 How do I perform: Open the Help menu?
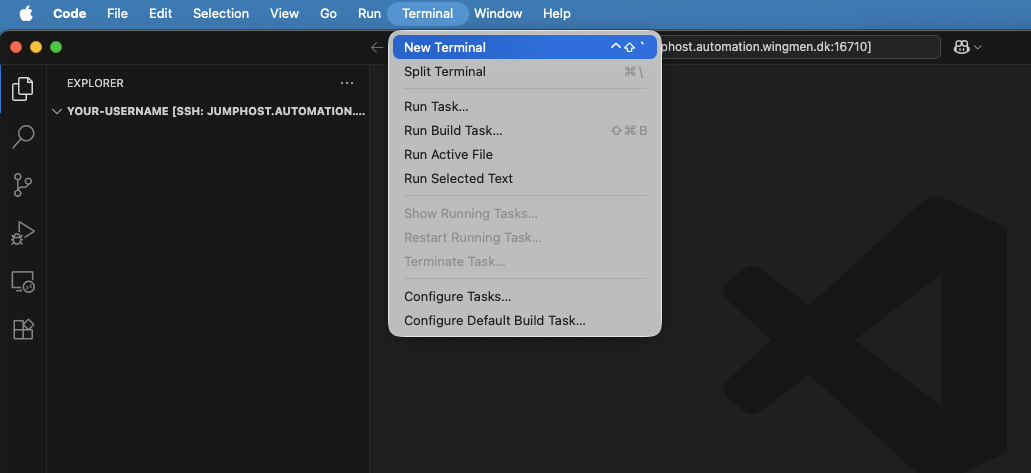[x=556, y=13]
